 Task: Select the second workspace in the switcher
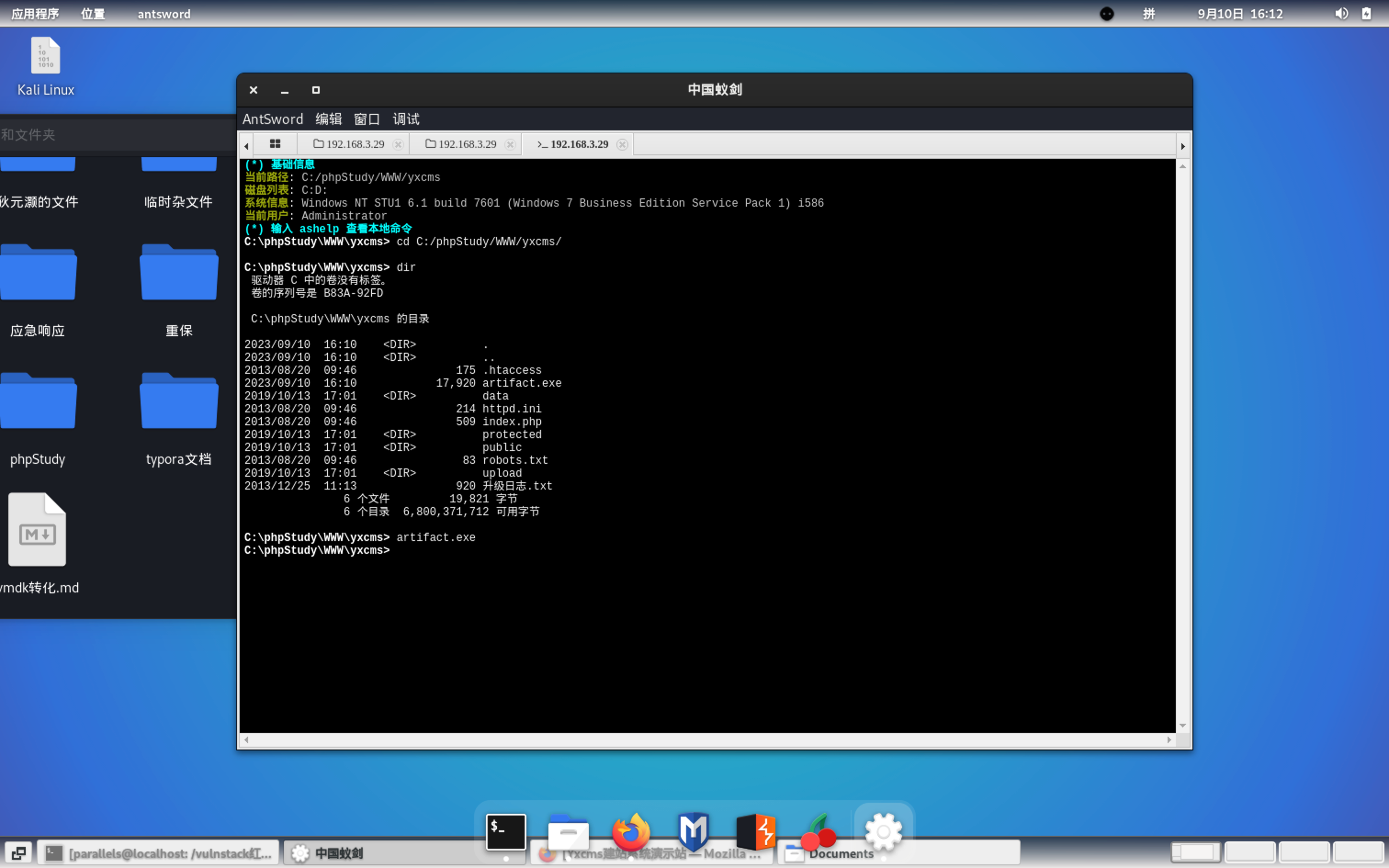1249,852
